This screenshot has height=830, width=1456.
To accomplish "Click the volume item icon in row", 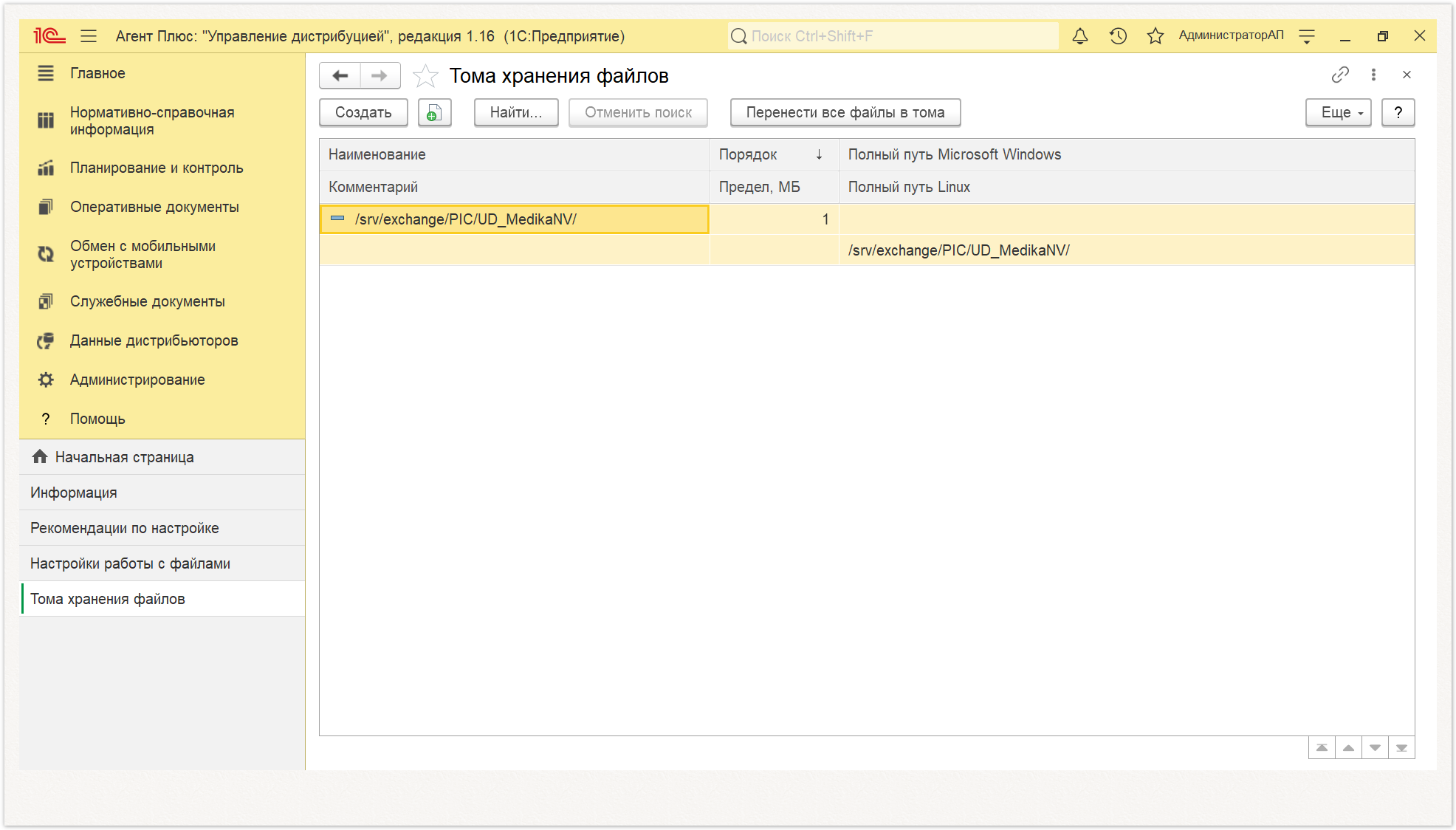I will (x=337, y=219).
